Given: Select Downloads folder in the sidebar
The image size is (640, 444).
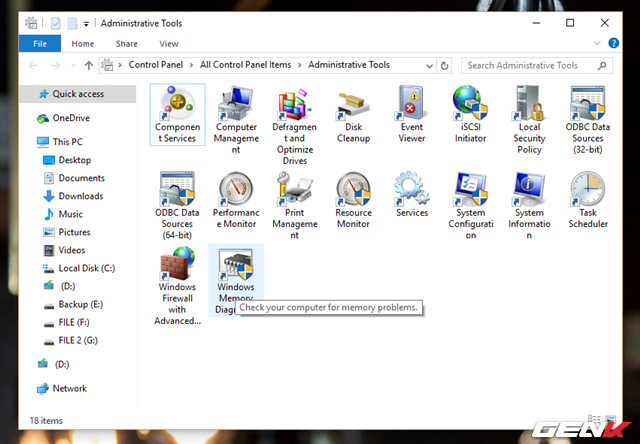Looking at the screenshot, I should click(x=80, y=196).
